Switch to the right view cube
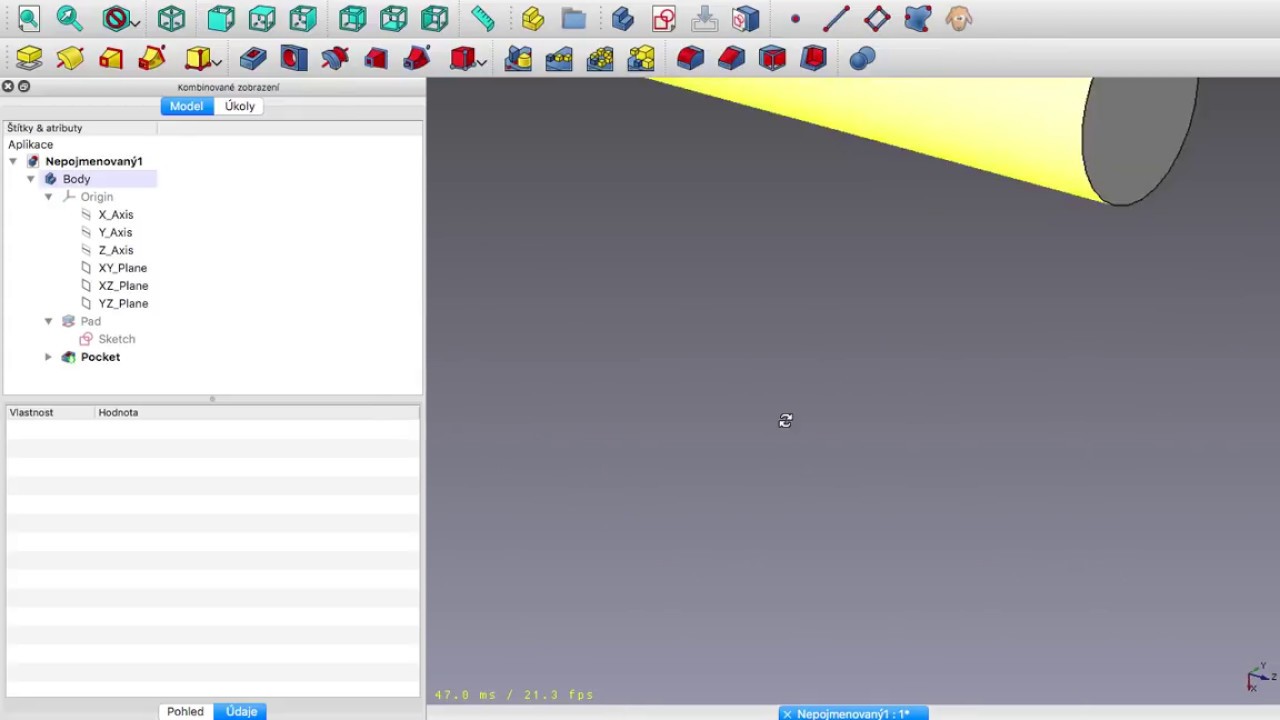1280x720 pixels. [303, 18]
